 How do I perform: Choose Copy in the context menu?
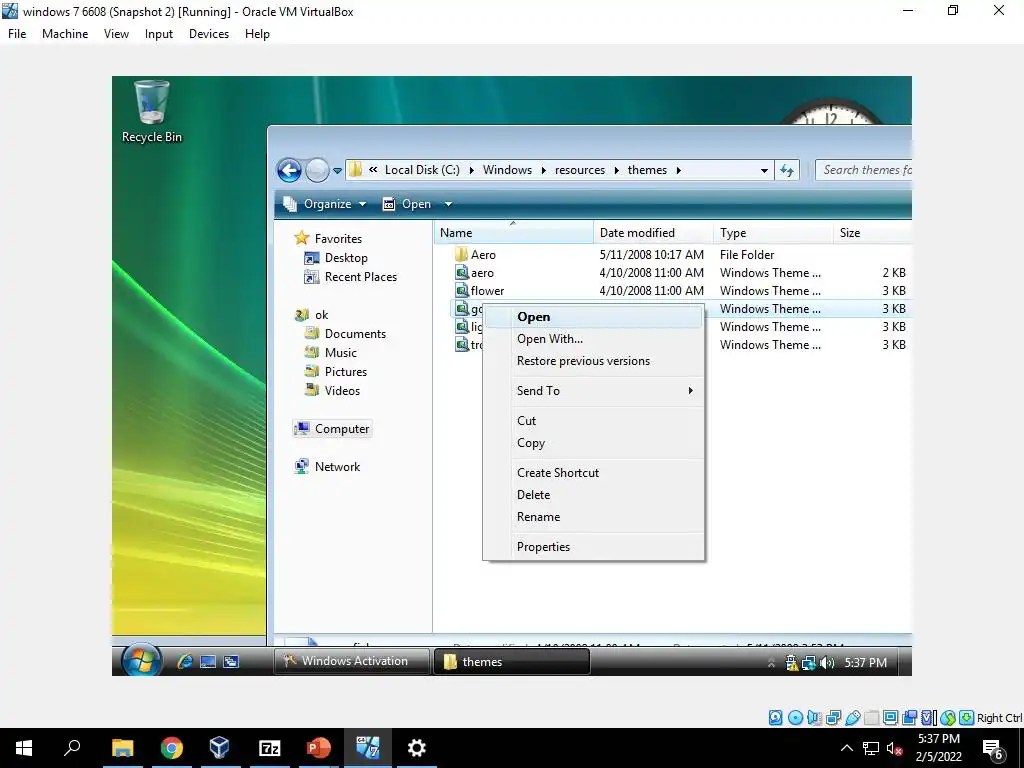click(593, 443)
